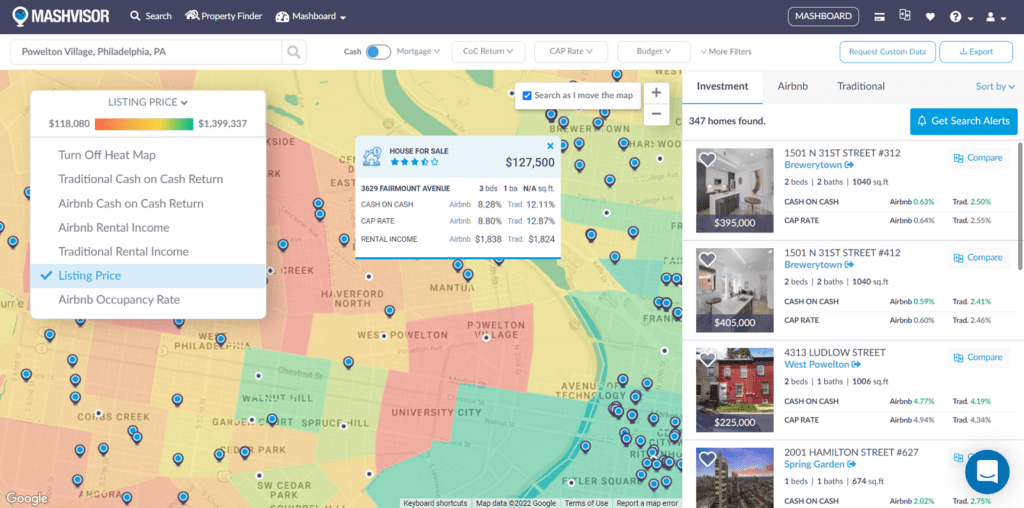Expand the CoC Return filter dropdown

coord(487,51)
